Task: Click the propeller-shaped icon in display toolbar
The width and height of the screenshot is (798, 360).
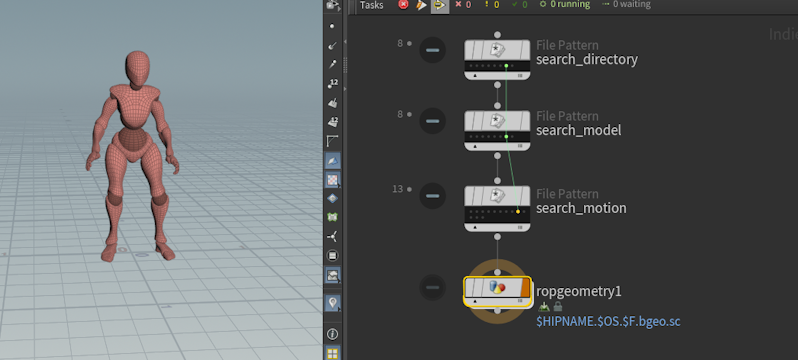Action: coord(333,236)
